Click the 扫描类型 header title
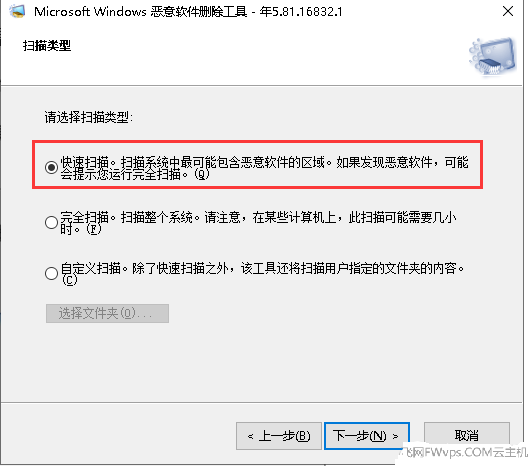The height and width of the screenshot is (466, 532). tap(47, 45)
